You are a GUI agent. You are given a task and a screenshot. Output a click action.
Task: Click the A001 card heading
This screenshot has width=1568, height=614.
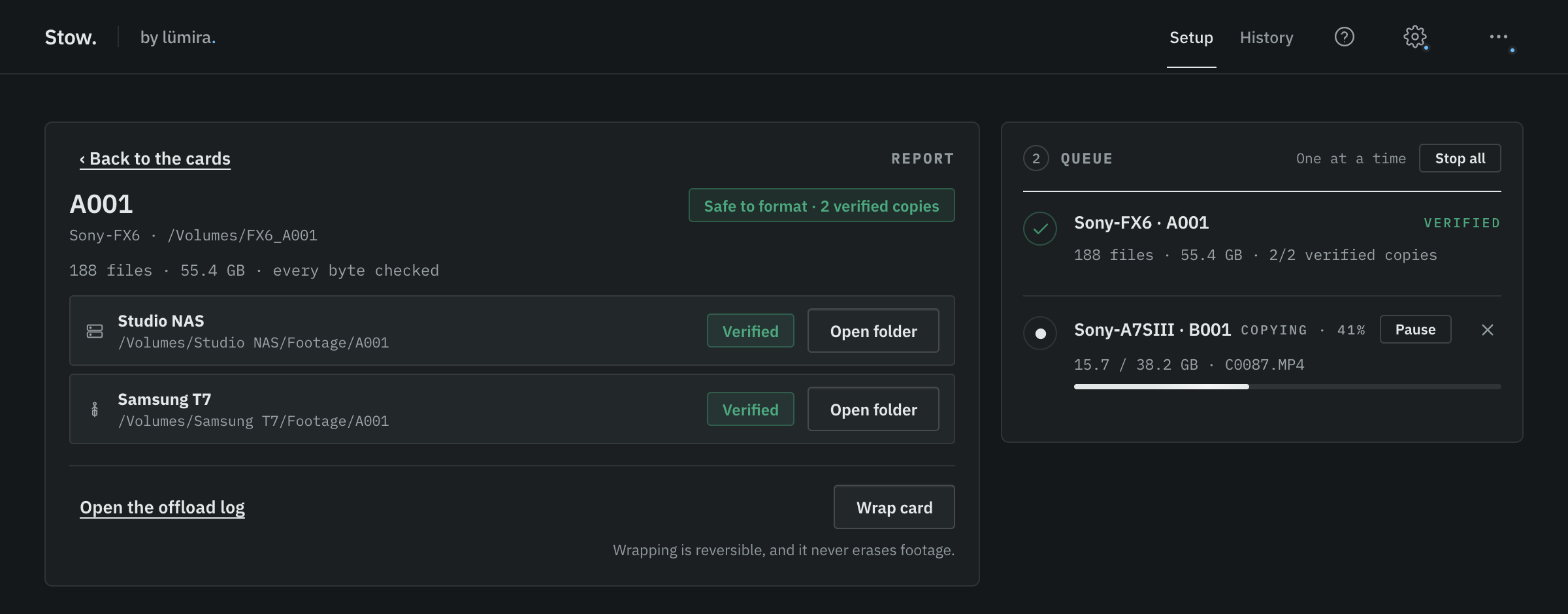point(101,204)
